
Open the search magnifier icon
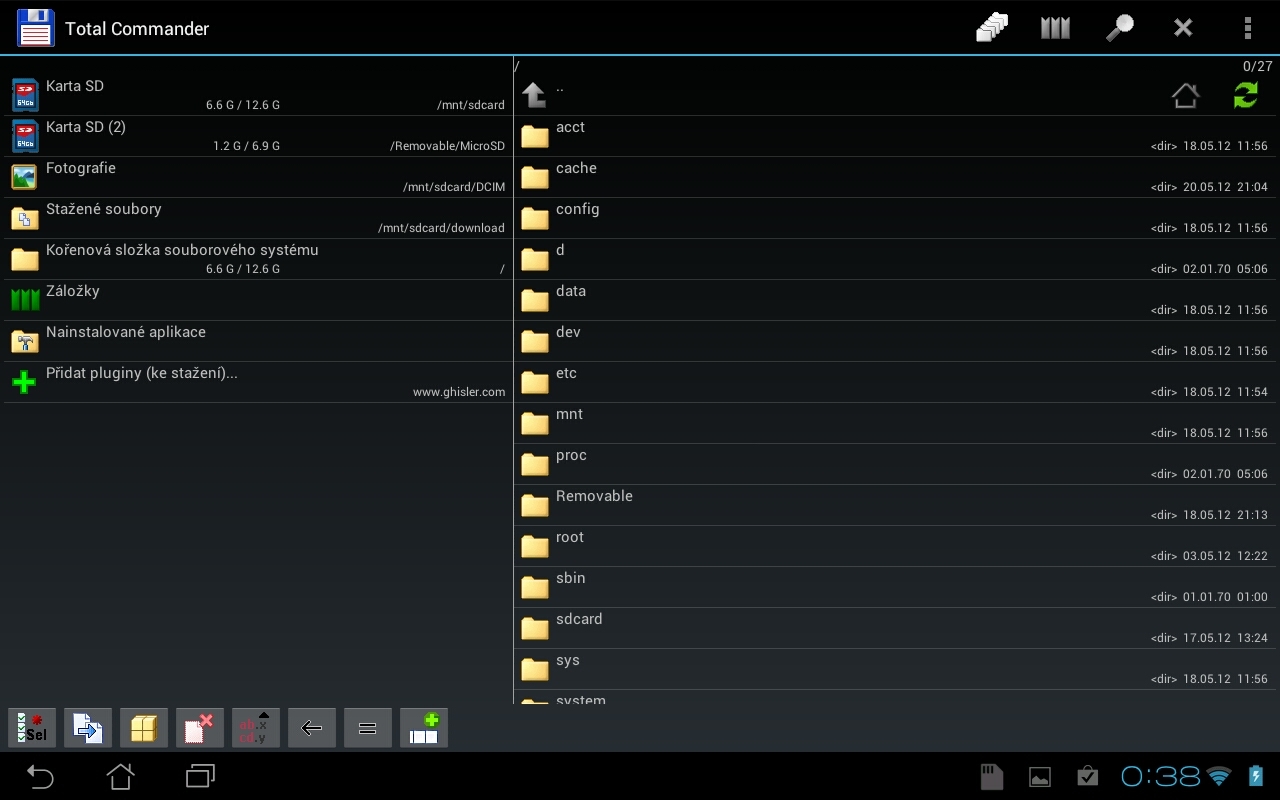[1119, 28]
